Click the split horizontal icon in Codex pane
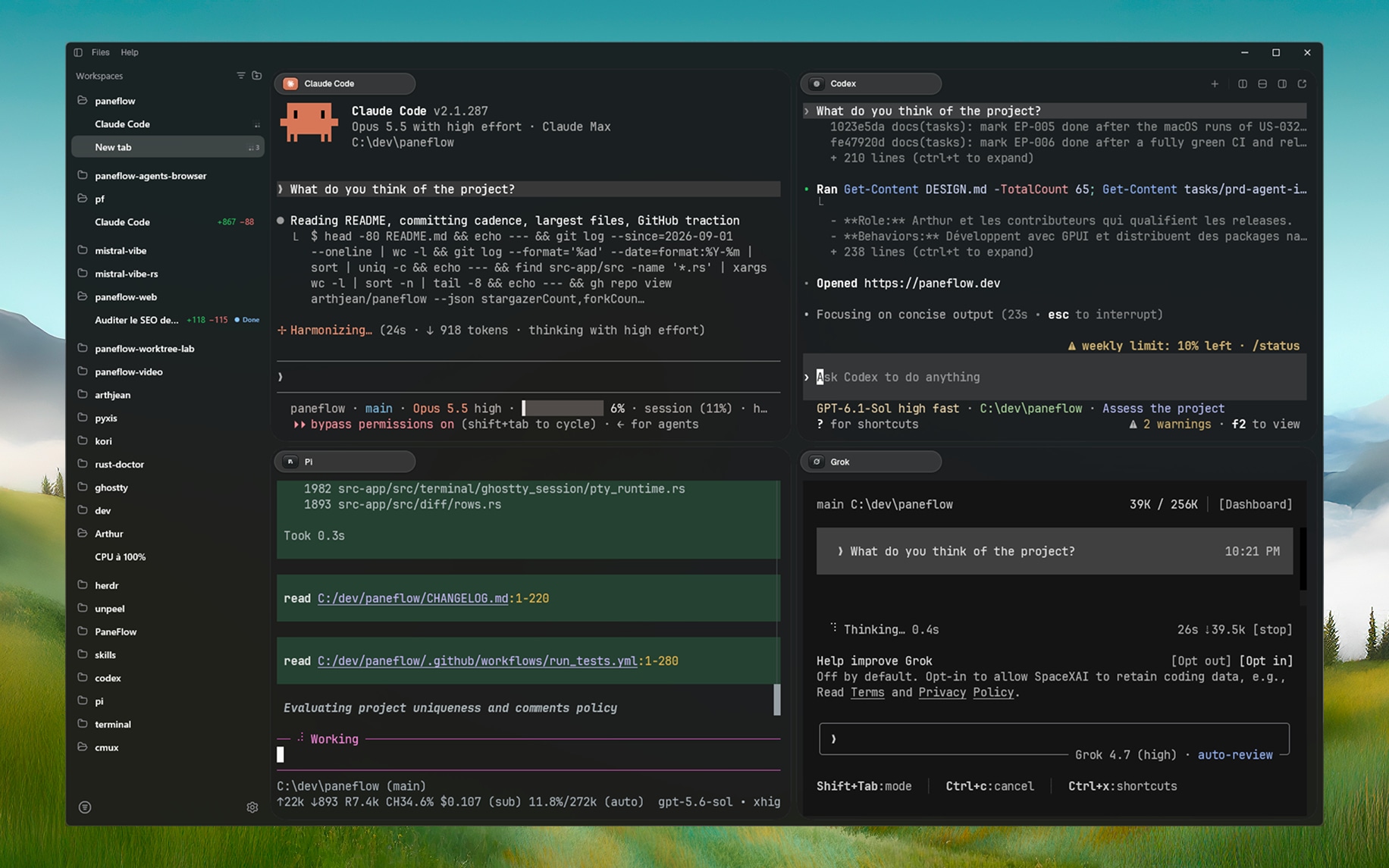This screenshot has height=868, width=1389. 1262,84
